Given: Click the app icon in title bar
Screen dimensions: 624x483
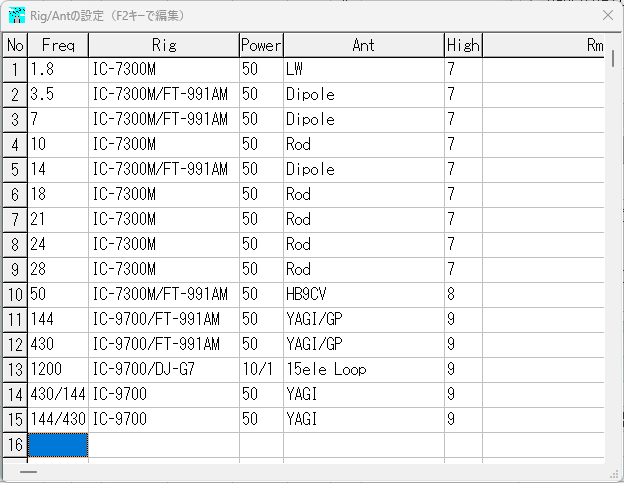Looking at the screenshot, I should click(x=17, y=16).
